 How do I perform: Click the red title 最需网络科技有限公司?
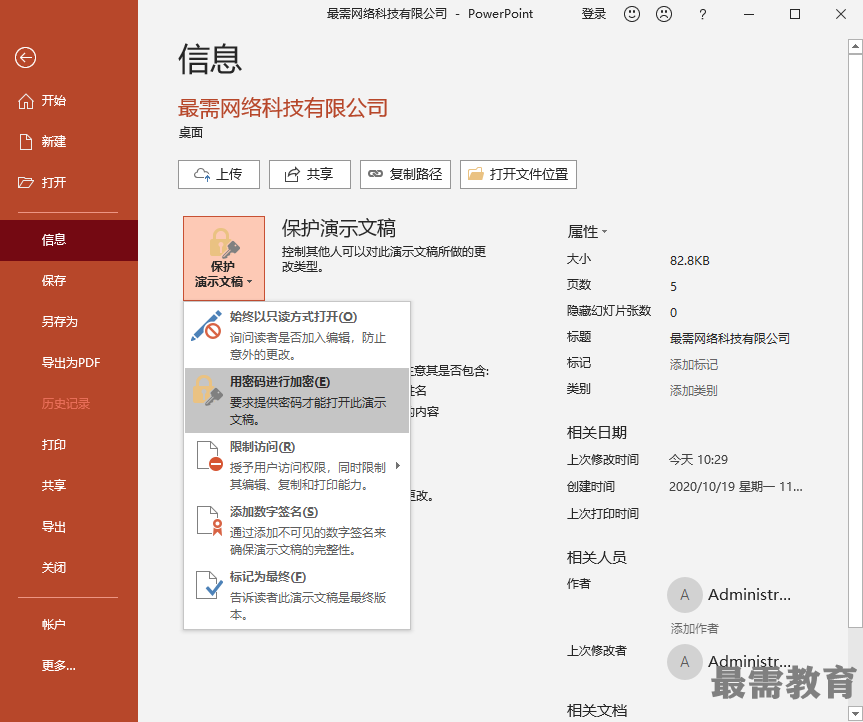(283, 108)
